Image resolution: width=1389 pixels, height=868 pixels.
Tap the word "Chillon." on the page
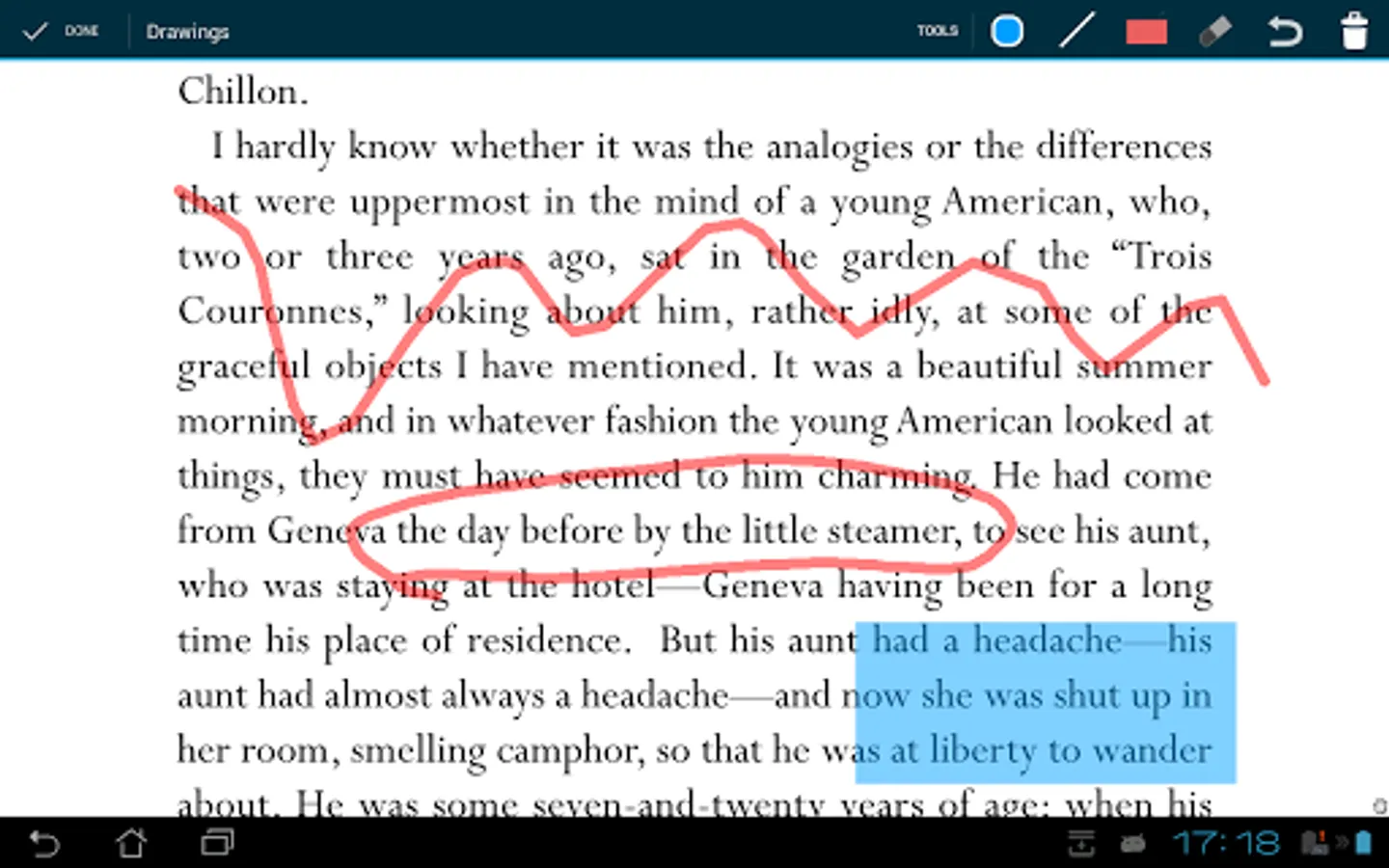point(243,92)
